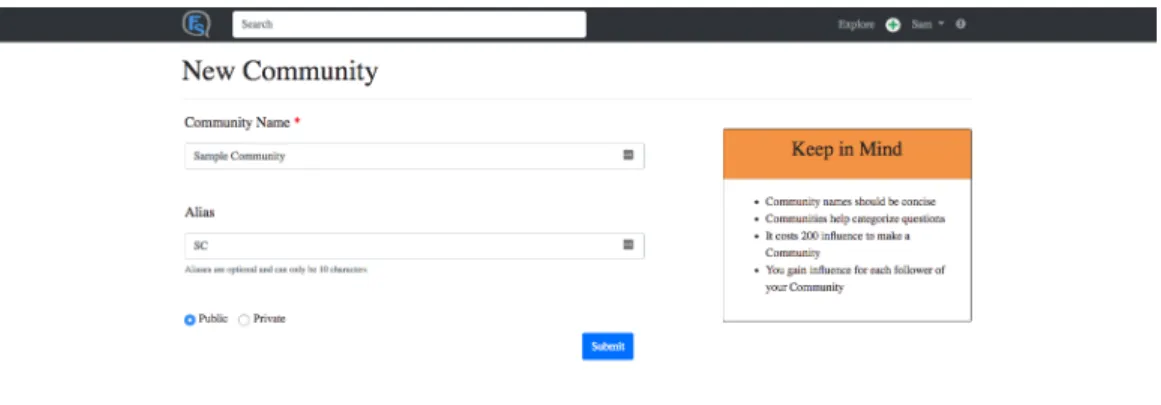Click the New Community page heading
This screenshot has height=405, width=1161.
[280, 71]
